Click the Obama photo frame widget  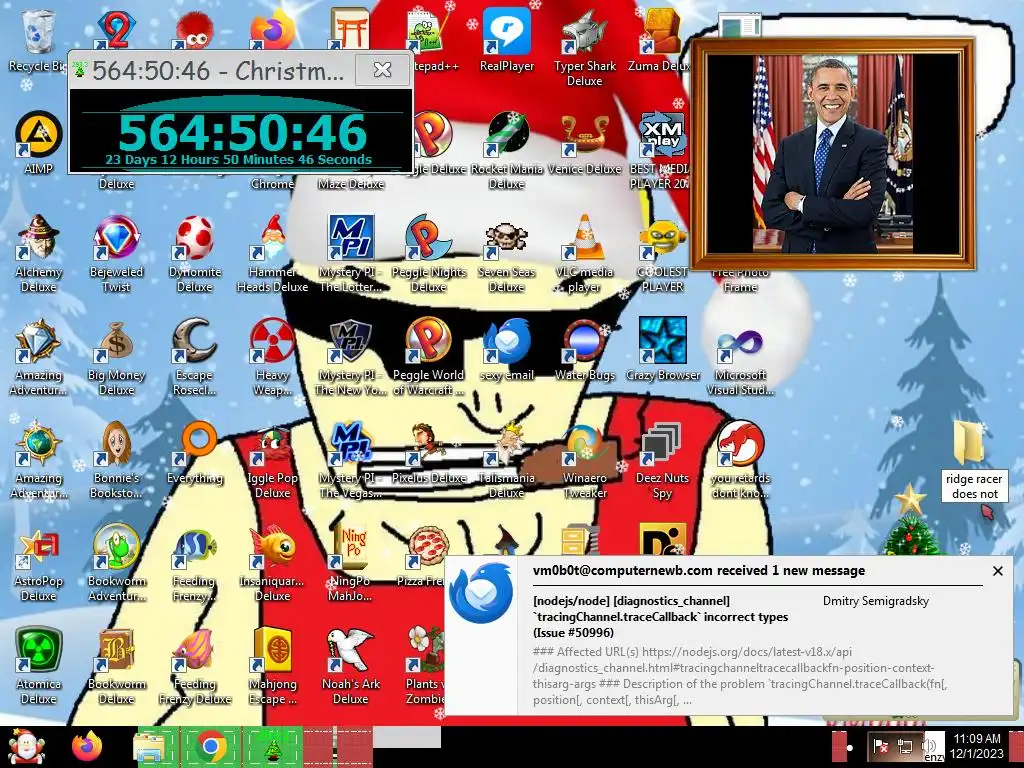pos(833,154)
